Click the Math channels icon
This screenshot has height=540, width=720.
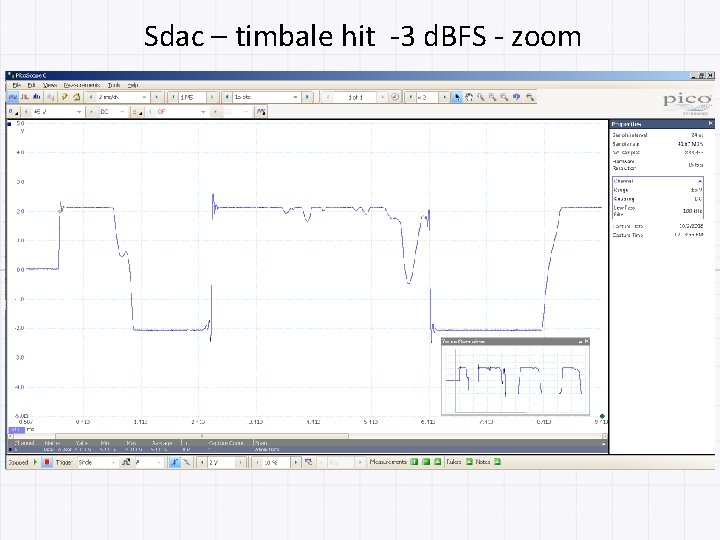click(x=261, y=112)
